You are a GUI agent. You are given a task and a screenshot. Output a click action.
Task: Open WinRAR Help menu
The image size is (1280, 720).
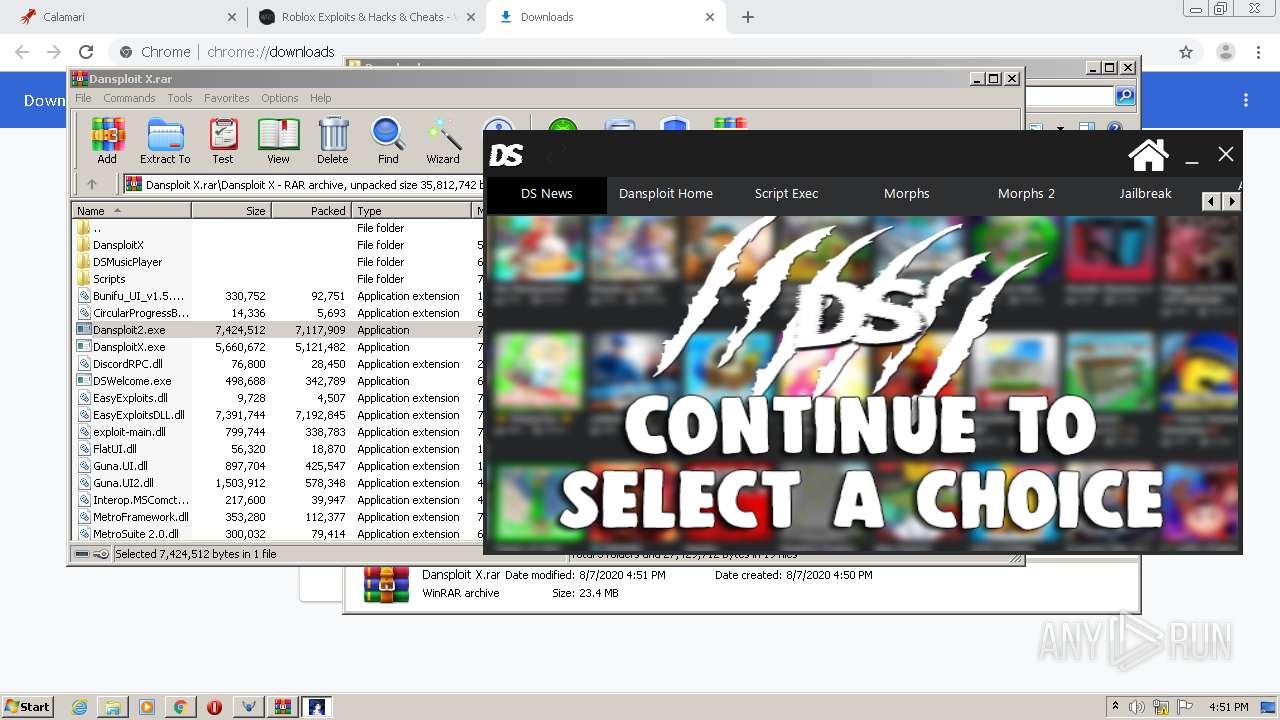[x=320, y=98]
